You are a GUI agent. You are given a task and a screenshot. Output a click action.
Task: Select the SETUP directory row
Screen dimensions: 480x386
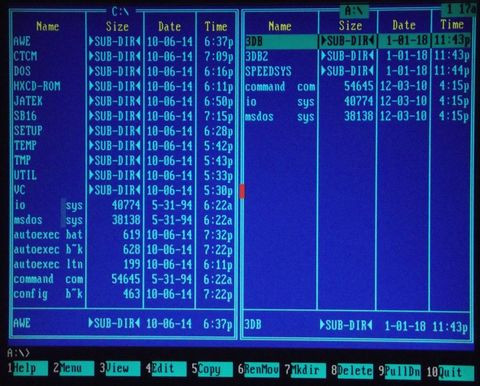[x=123, y=131]
